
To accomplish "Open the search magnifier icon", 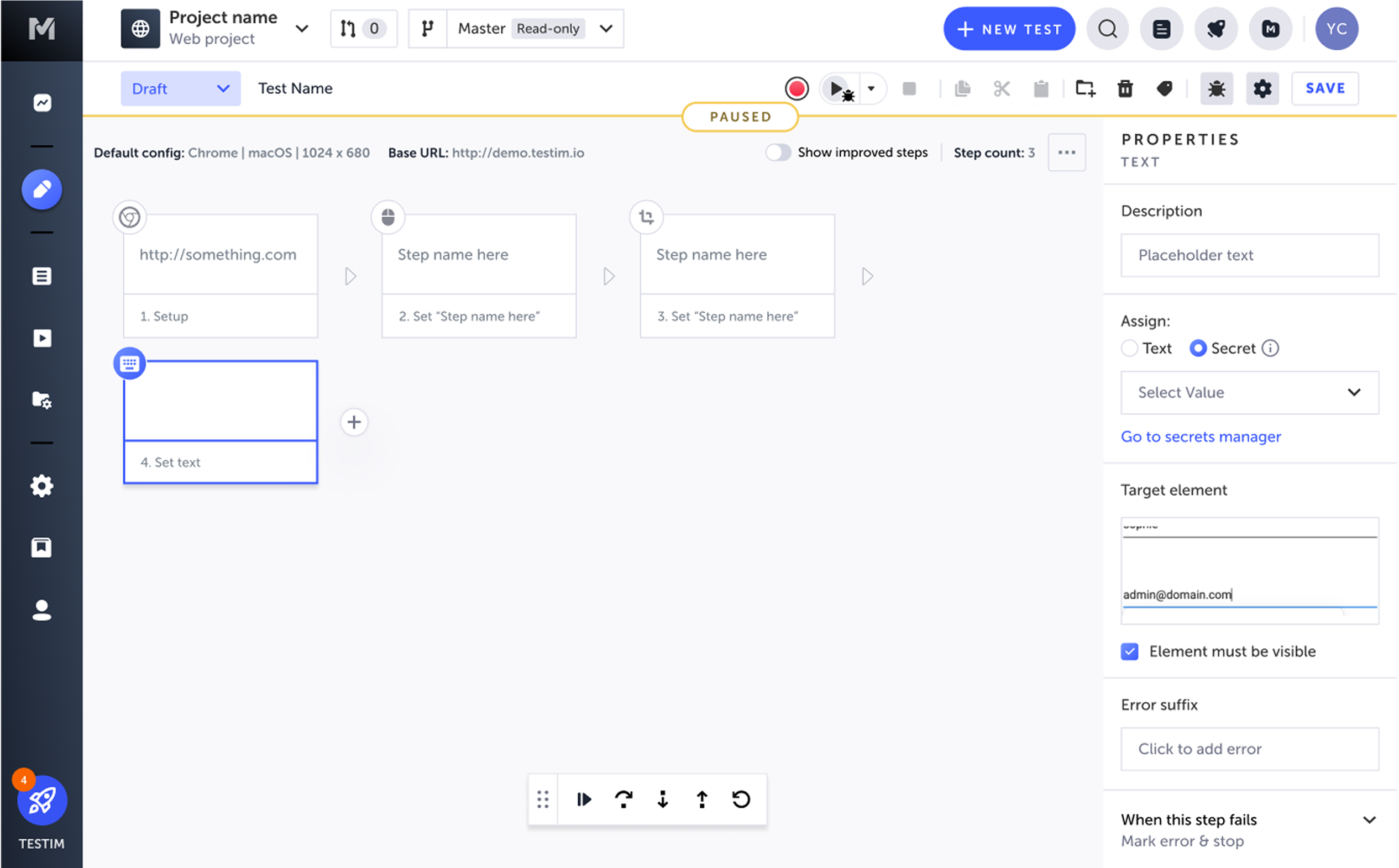I will (1108, 29).
